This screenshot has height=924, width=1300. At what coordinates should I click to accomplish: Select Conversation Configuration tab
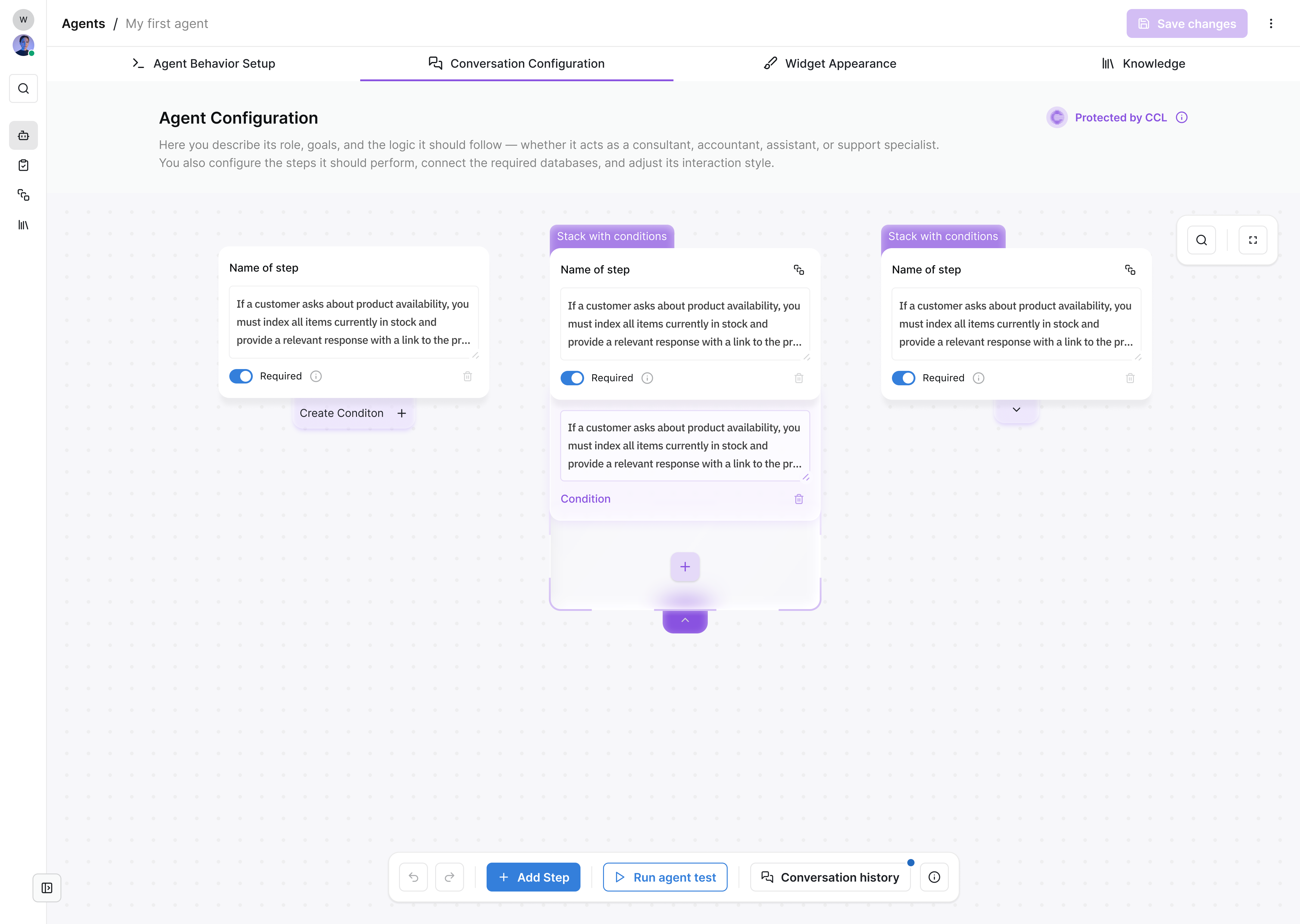click(516, 64)
